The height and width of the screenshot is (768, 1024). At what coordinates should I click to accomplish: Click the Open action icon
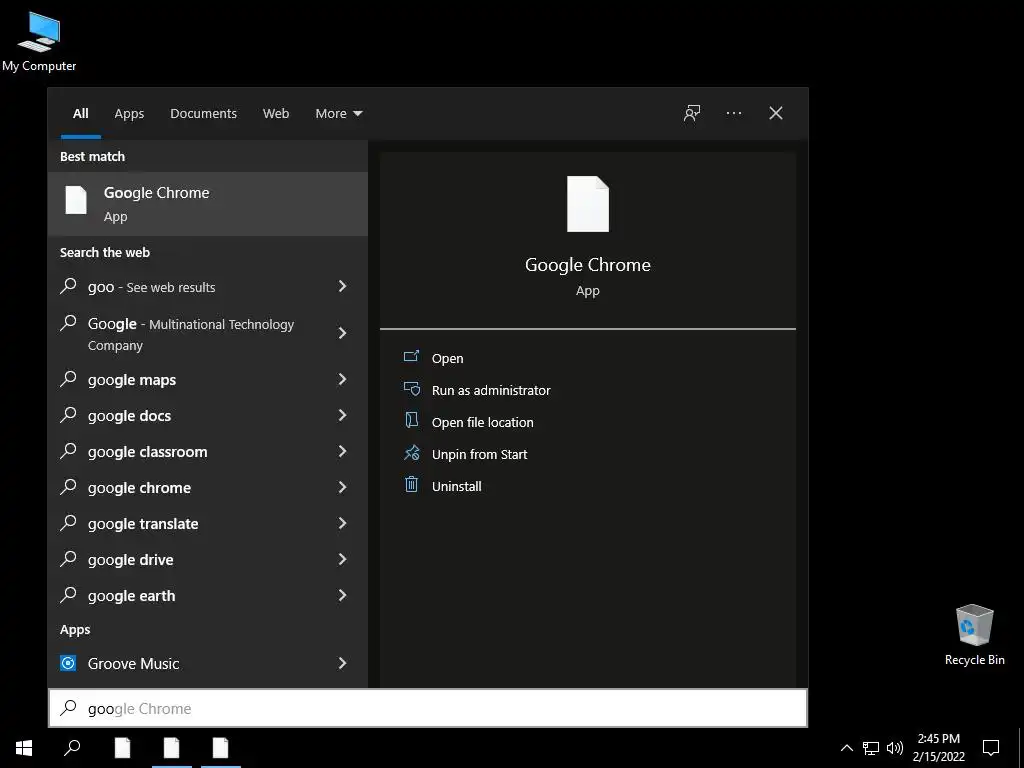pos(411,357)
